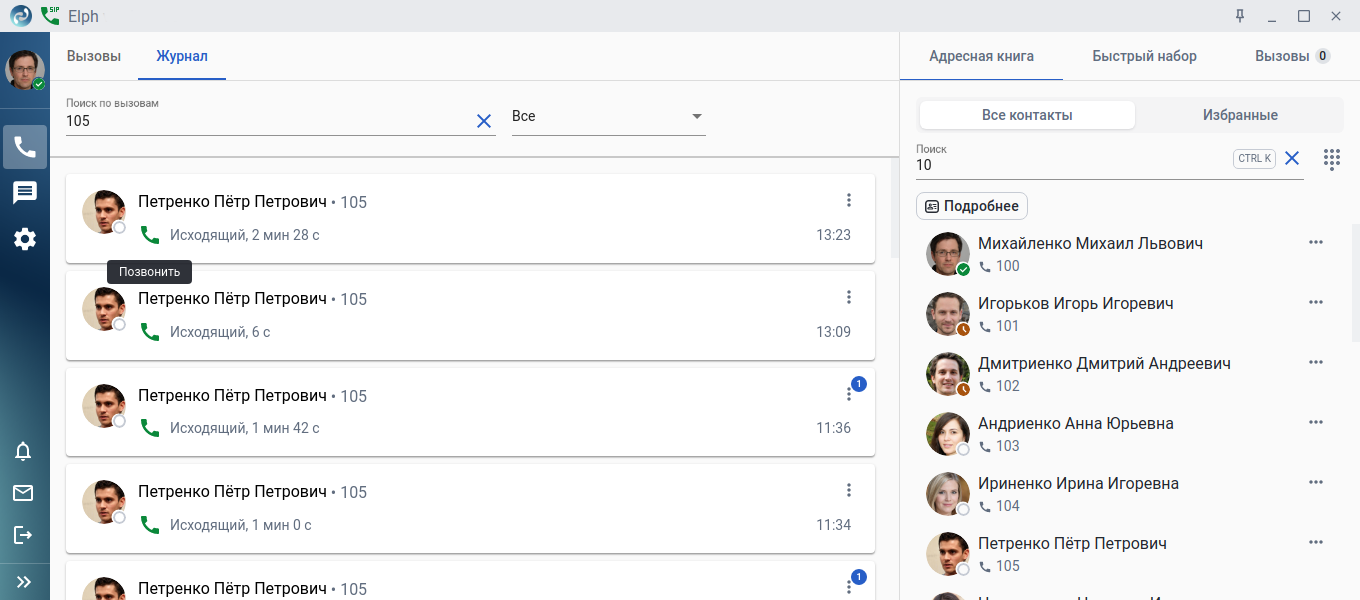
Task: Call back from the 13:23 outgoing call
Action: (x=150, y=235)
